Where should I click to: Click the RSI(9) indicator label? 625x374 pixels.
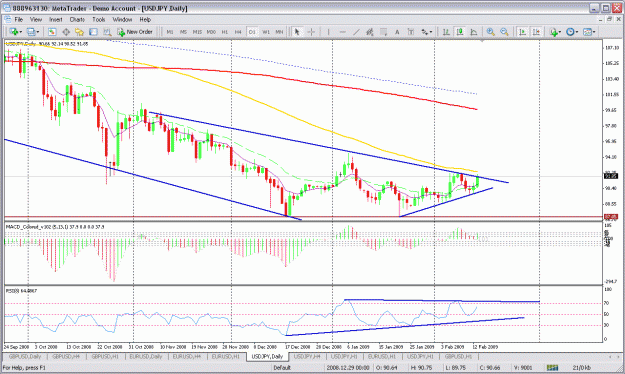point(21,291)
